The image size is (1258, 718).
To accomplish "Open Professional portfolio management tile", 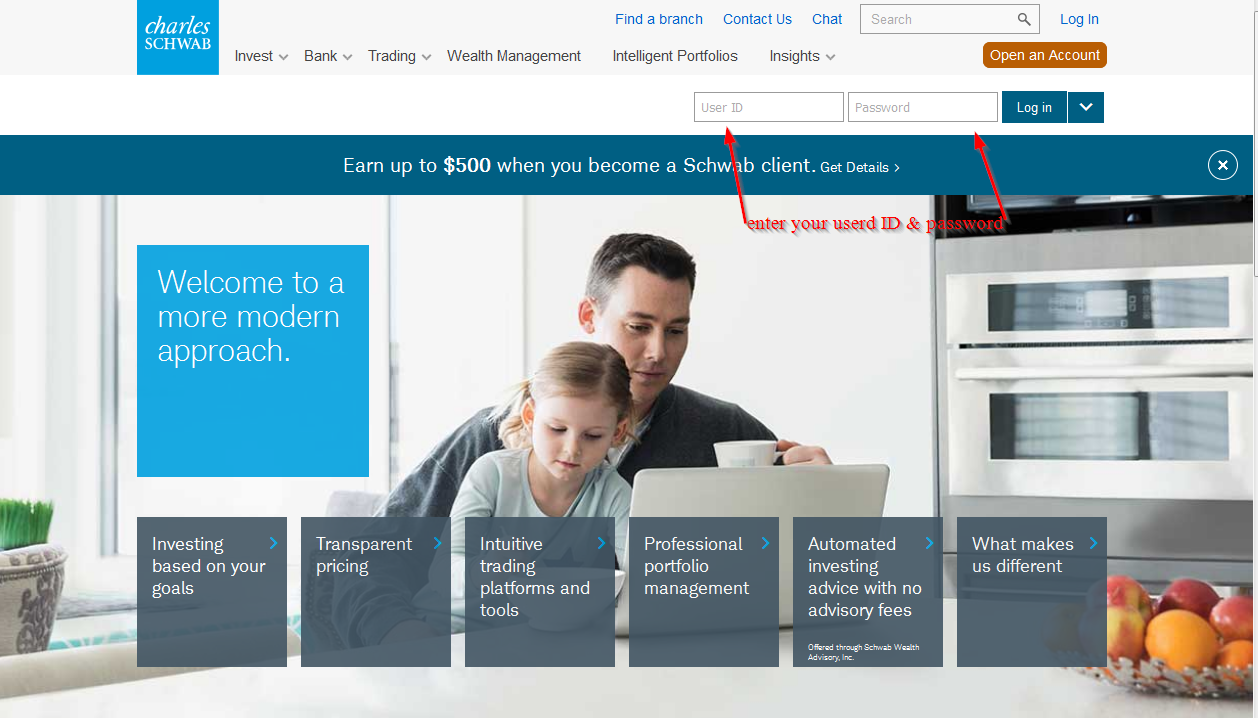I will 704,592.
